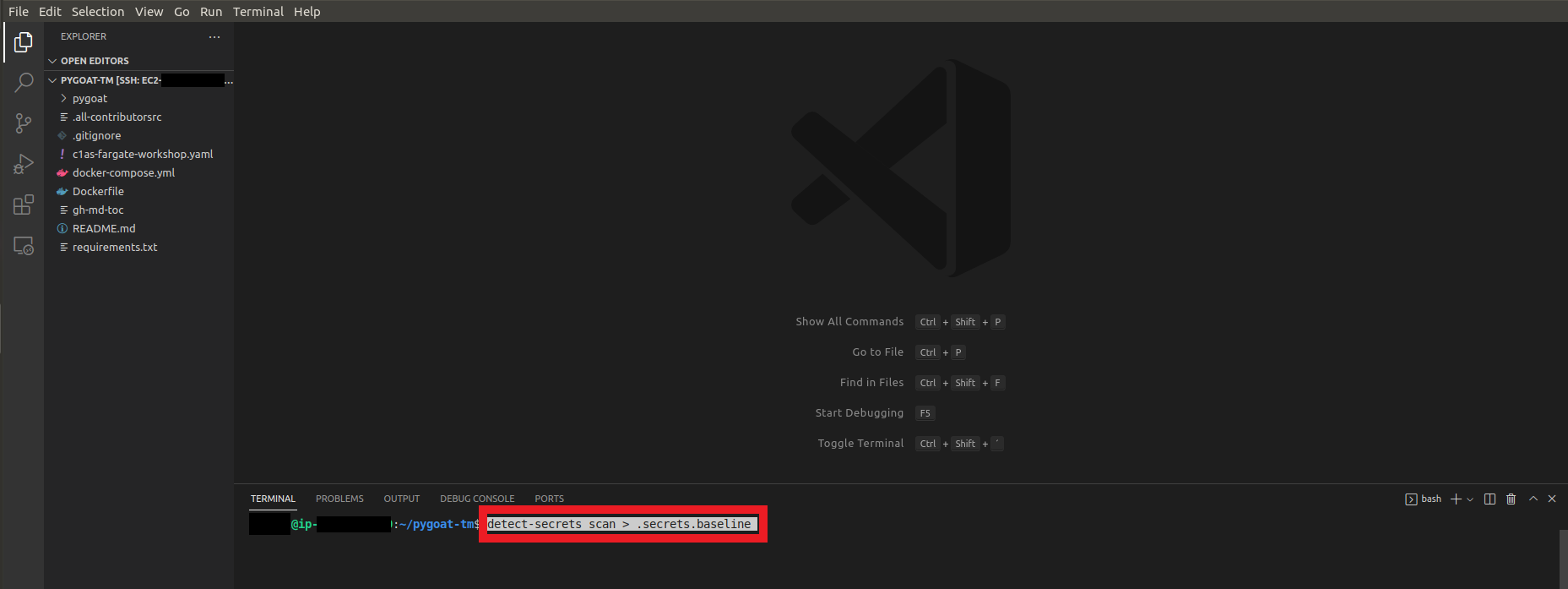Click the terminal command line text
The image size is (1568, 589).
619,524
